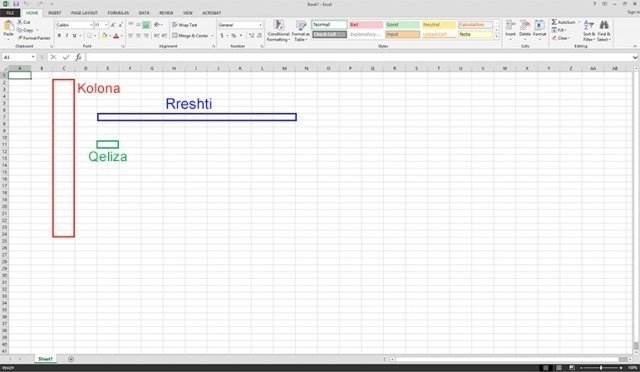Click the AutoSum sigma icon
This screenshot has height=372, width=640.
(554, 22)
